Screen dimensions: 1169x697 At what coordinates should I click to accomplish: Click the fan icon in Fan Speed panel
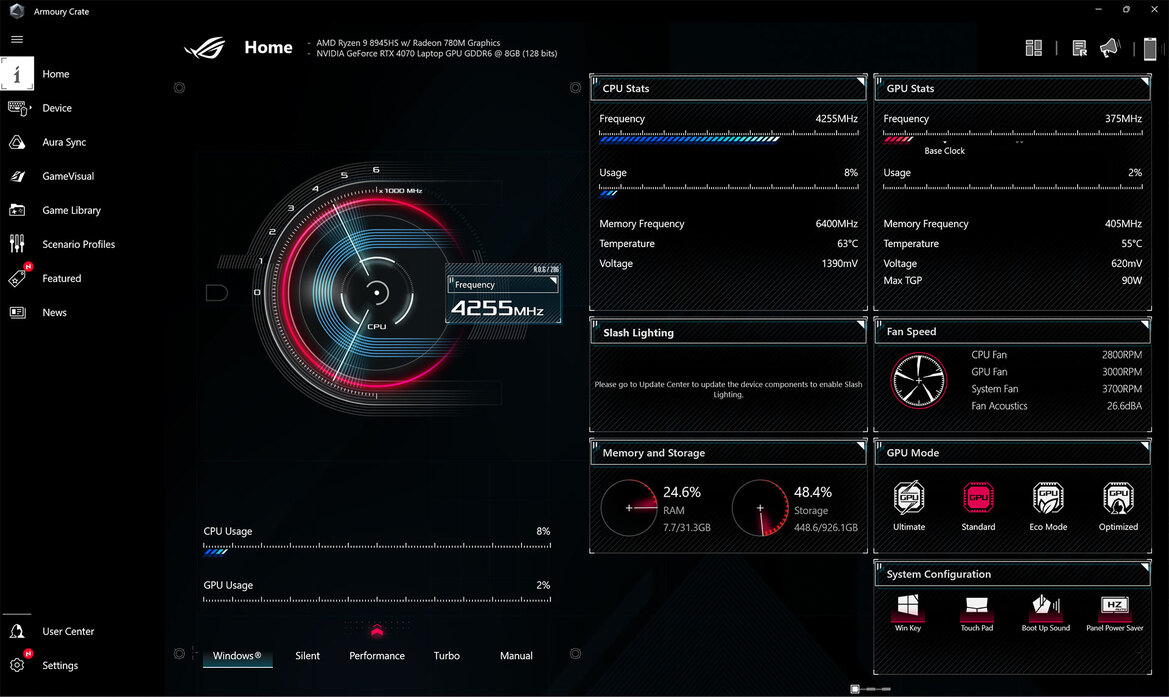(x=918, y=380)
